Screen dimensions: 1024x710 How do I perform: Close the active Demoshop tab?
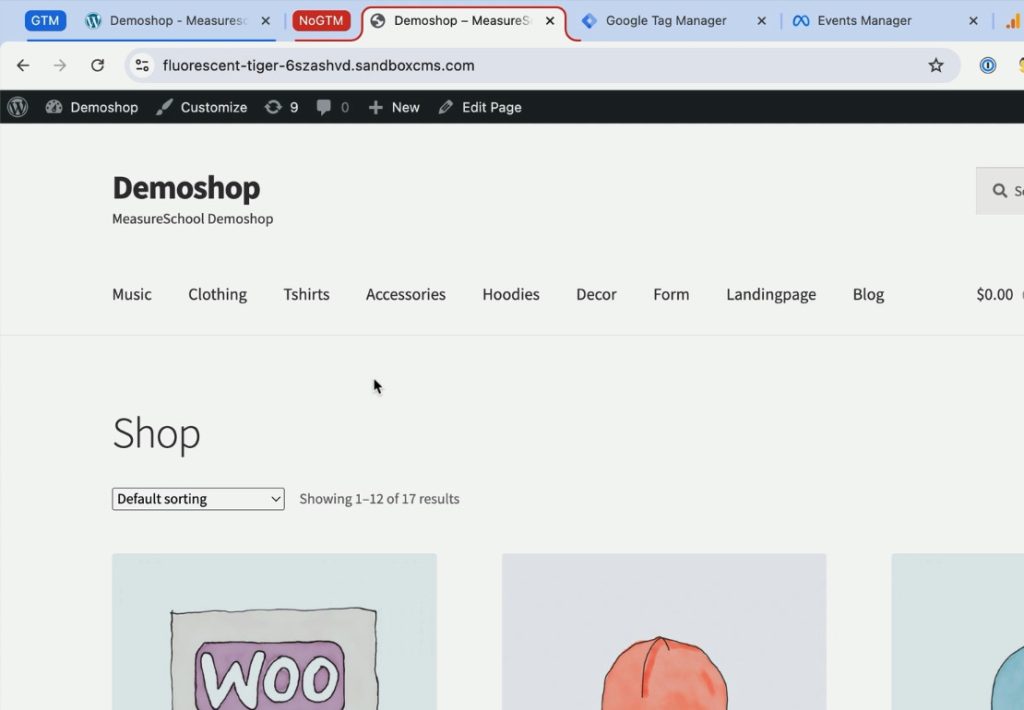click(x=550, y=21)
